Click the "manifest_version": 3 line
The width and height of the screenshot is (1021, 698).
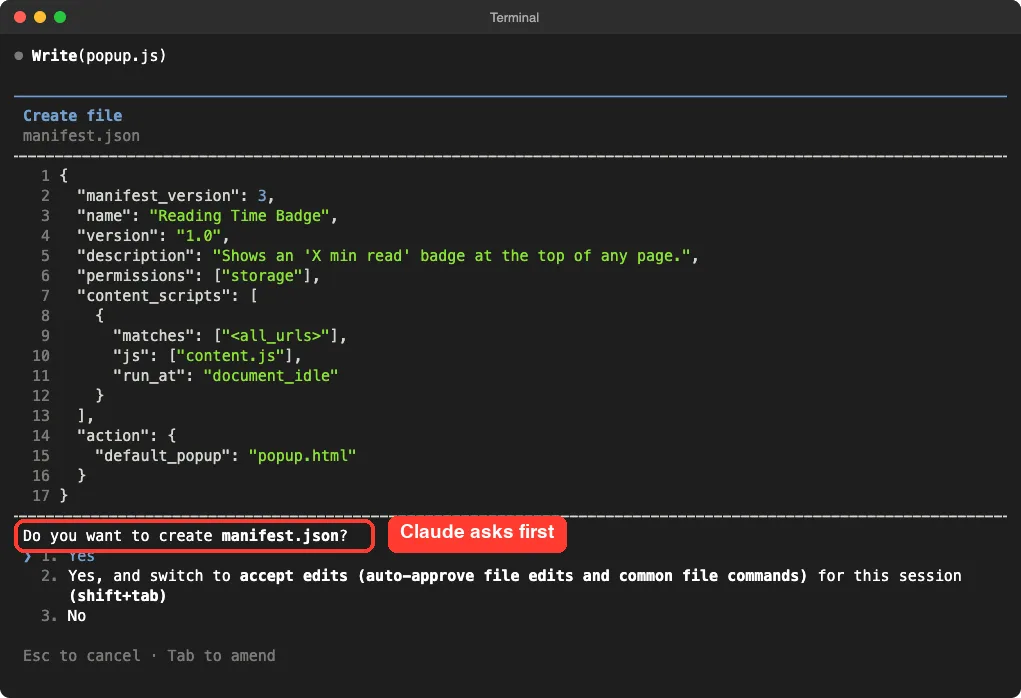click(176, 196)
